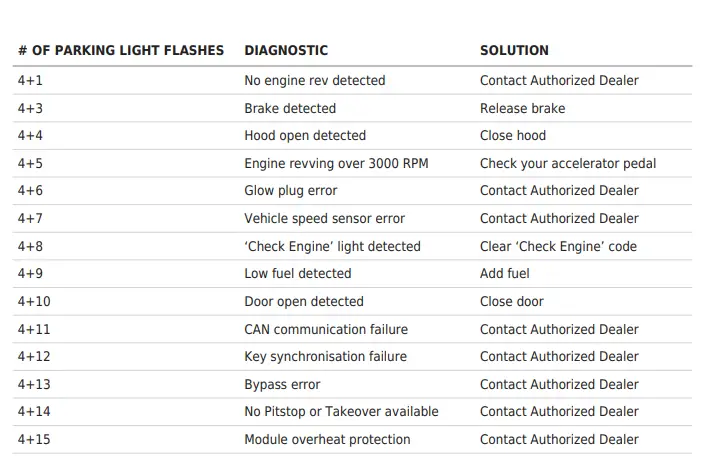The width and height of the screenshot is (707, 468).
Task: Click 'Brake detected' diagnostic entry
Action: (x=290, y=108)
